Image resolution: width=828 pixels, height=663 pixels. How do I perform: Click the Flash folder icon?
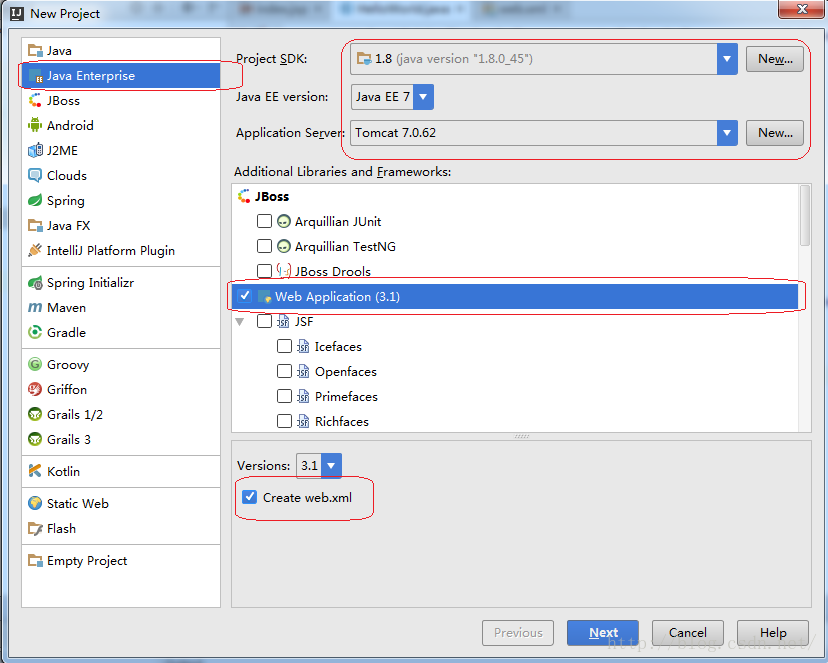click(35, 528)
